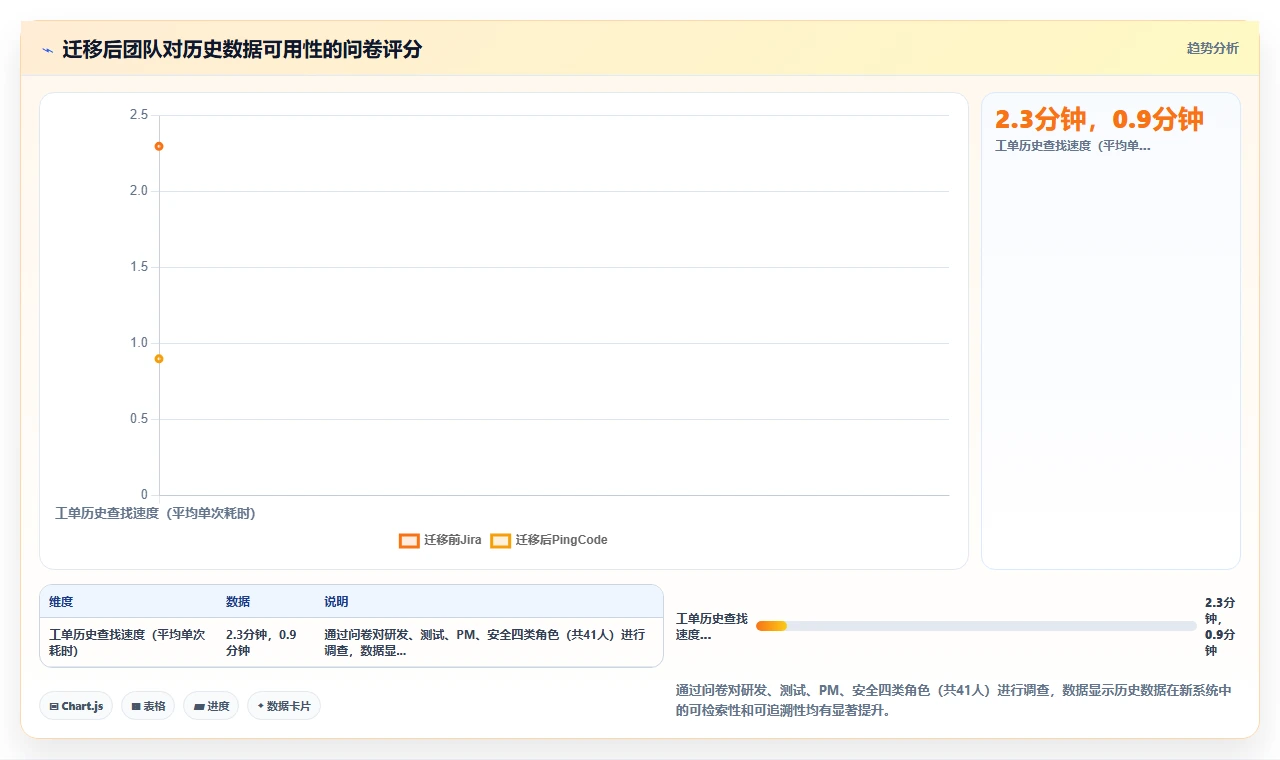Click the orange progress bar
Viewport: 1280px width, 760px height.
tap(771, 626)
